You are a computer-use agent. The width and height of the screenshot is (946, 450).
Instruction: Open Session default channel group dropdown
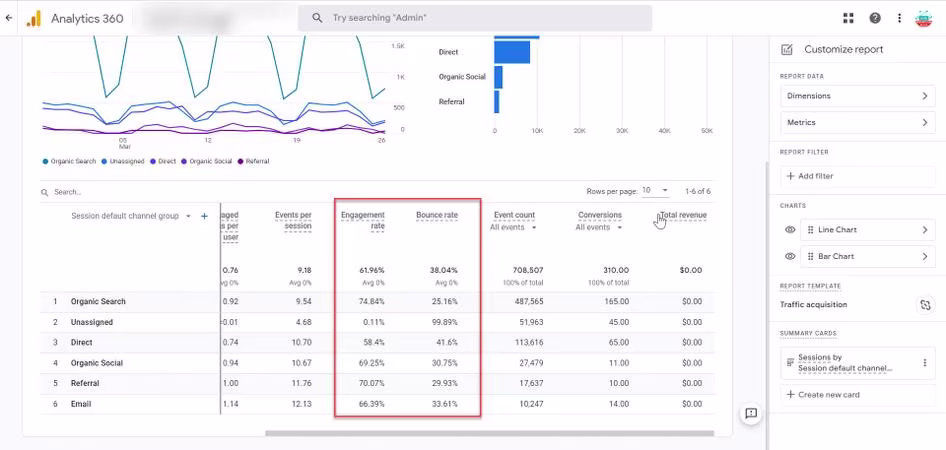click(131, 216)
